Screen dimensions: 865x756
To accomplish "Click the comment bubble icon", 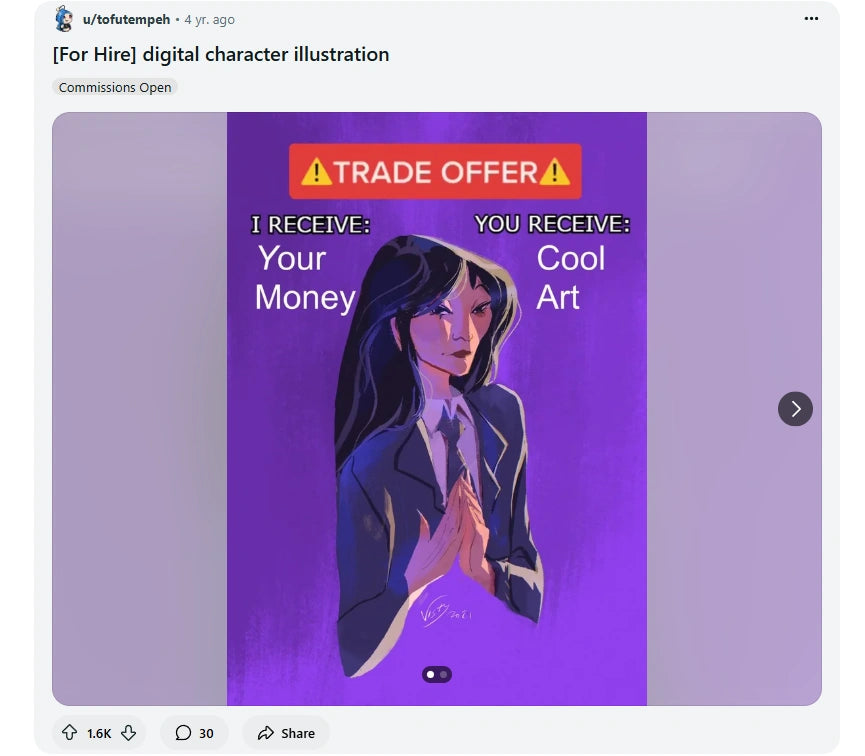I will [x=183, y=733].
